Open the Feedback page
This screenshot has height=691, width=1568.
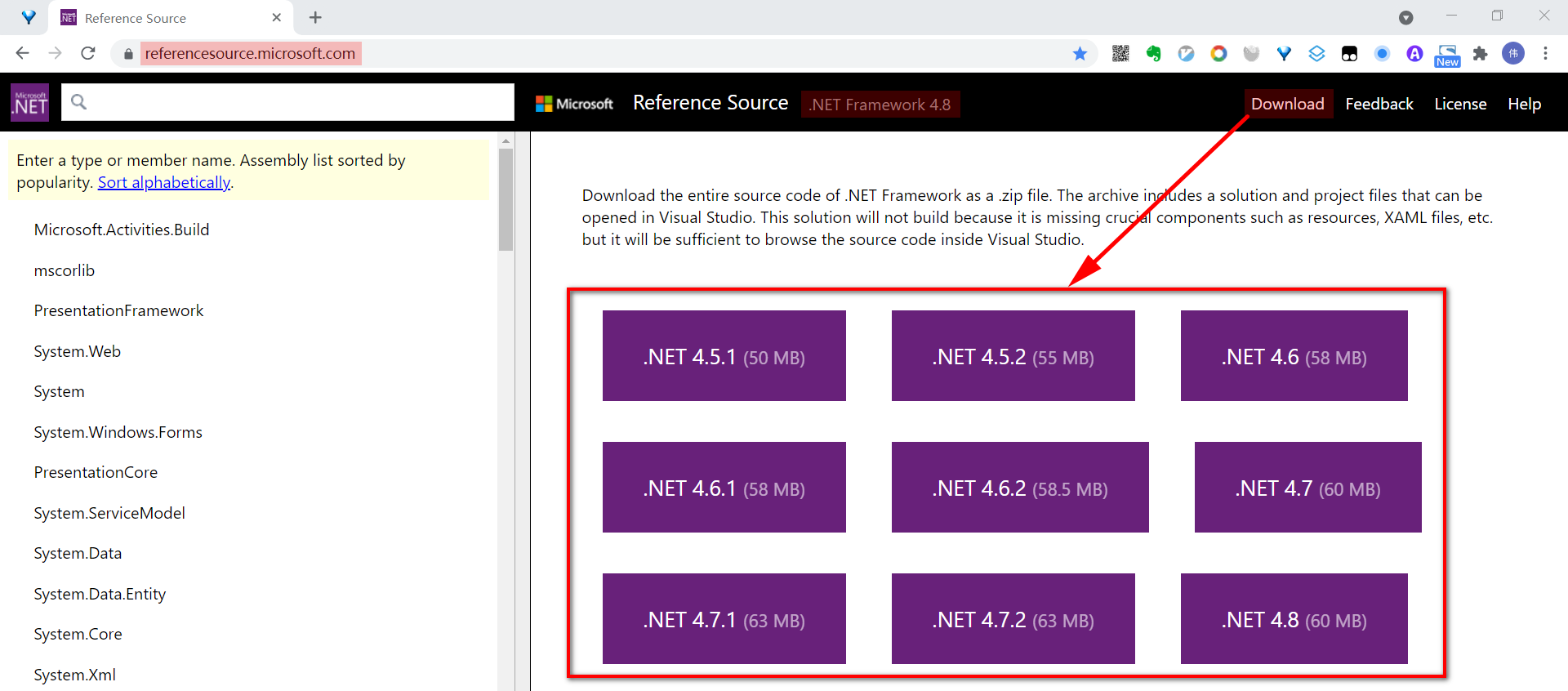[1379, 104]
